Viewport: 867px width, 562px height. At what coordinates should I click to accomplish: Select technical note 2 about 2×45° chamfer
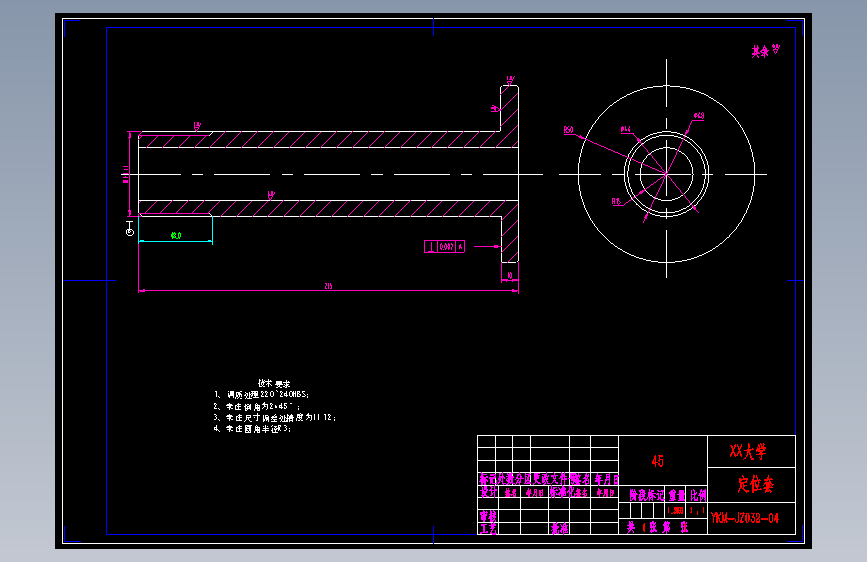click(257, 406)
